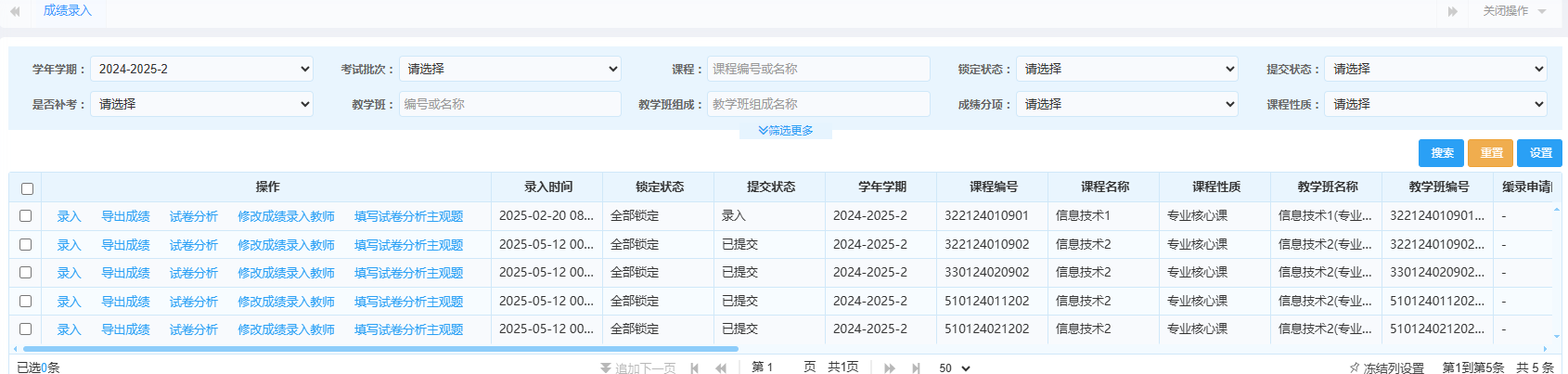Go to last page icon in pager
This screenshot has height=374, width=1568.
916,368
